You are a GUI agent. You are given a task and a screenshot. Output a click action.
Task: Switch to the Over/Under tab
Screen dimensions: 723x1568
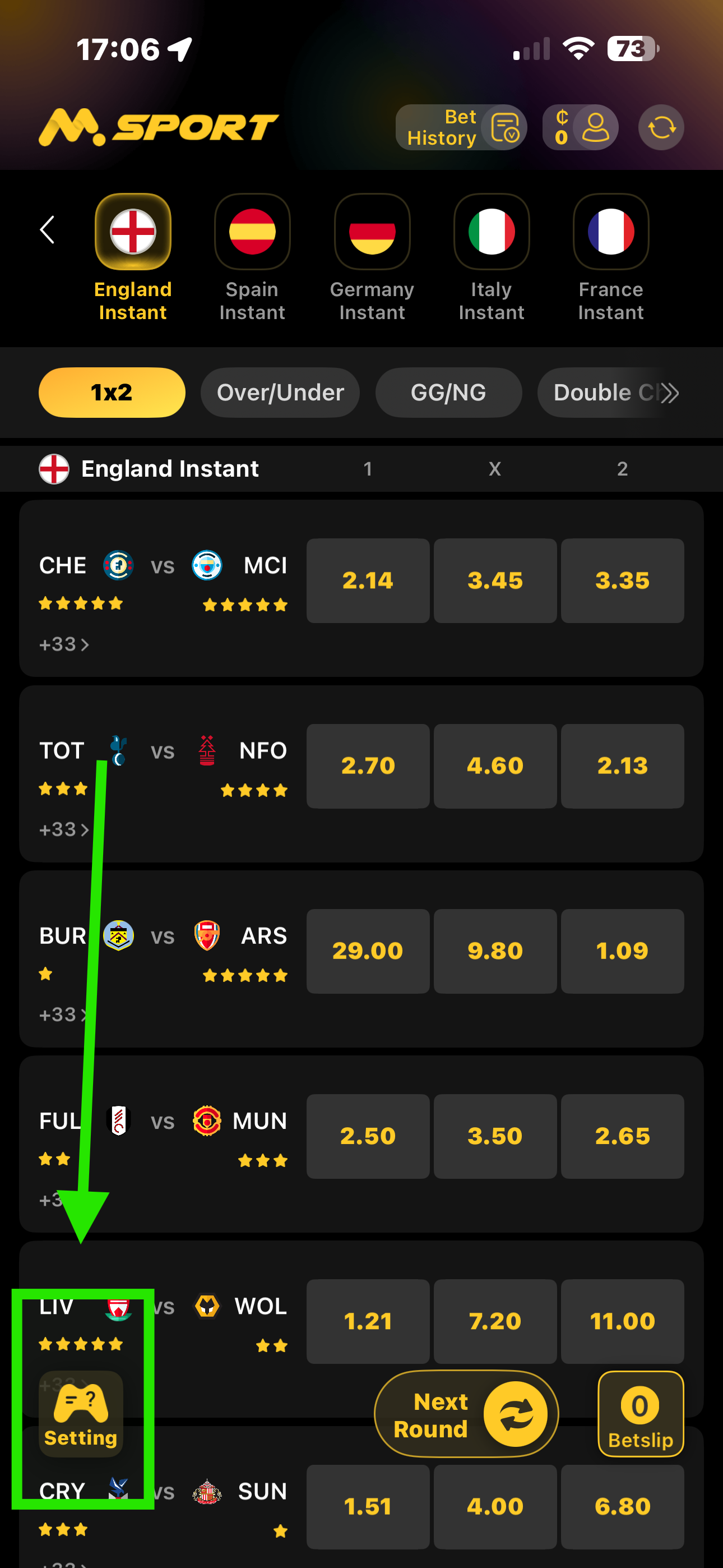(x=280, y=393)
